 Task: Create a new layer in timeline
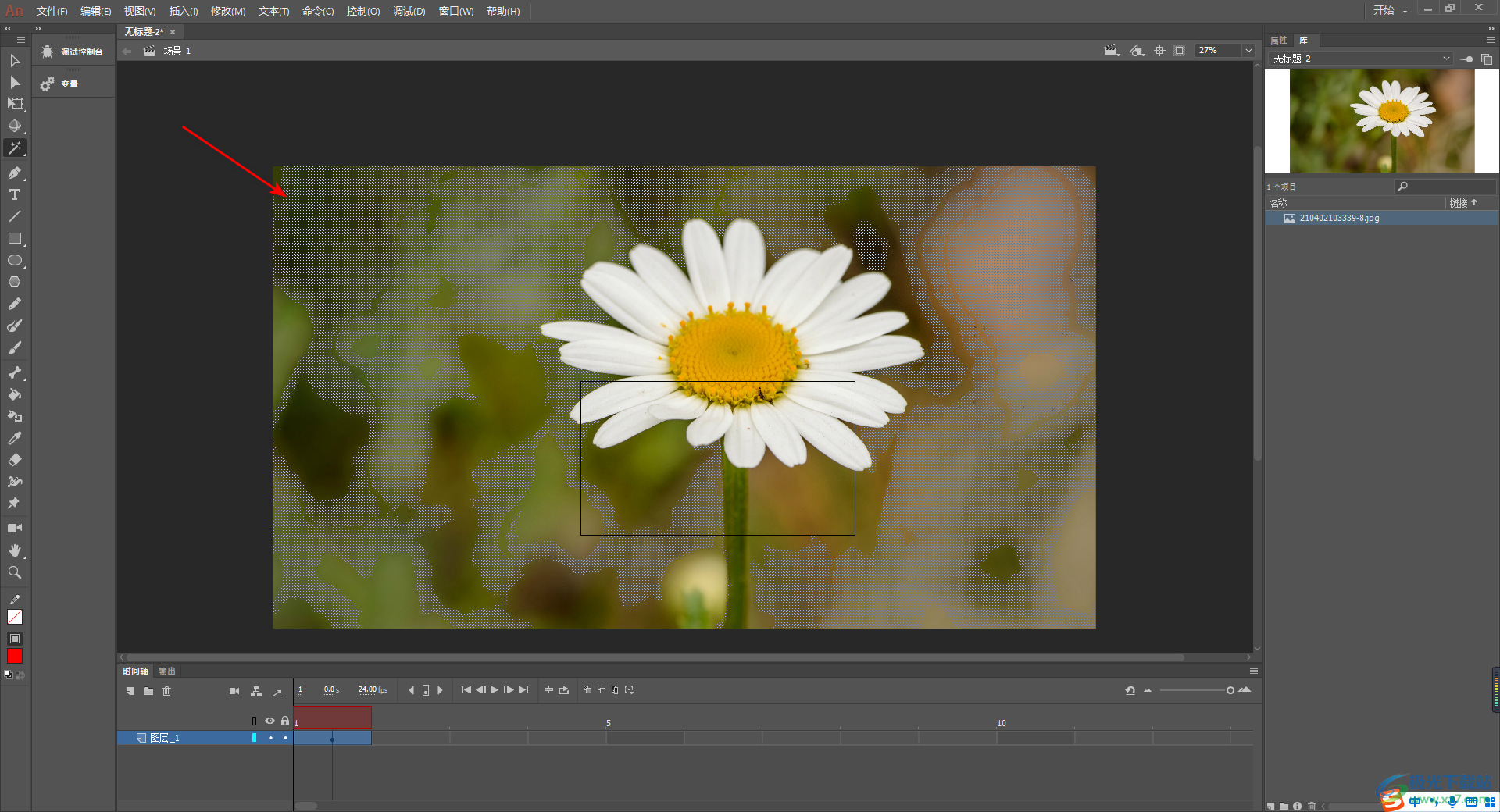[x=130, y=691]
